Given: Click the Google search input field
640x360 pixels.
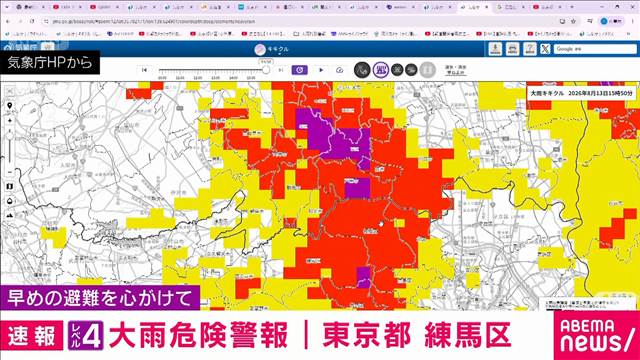Looking at the screenshot, I should (595, 49).
